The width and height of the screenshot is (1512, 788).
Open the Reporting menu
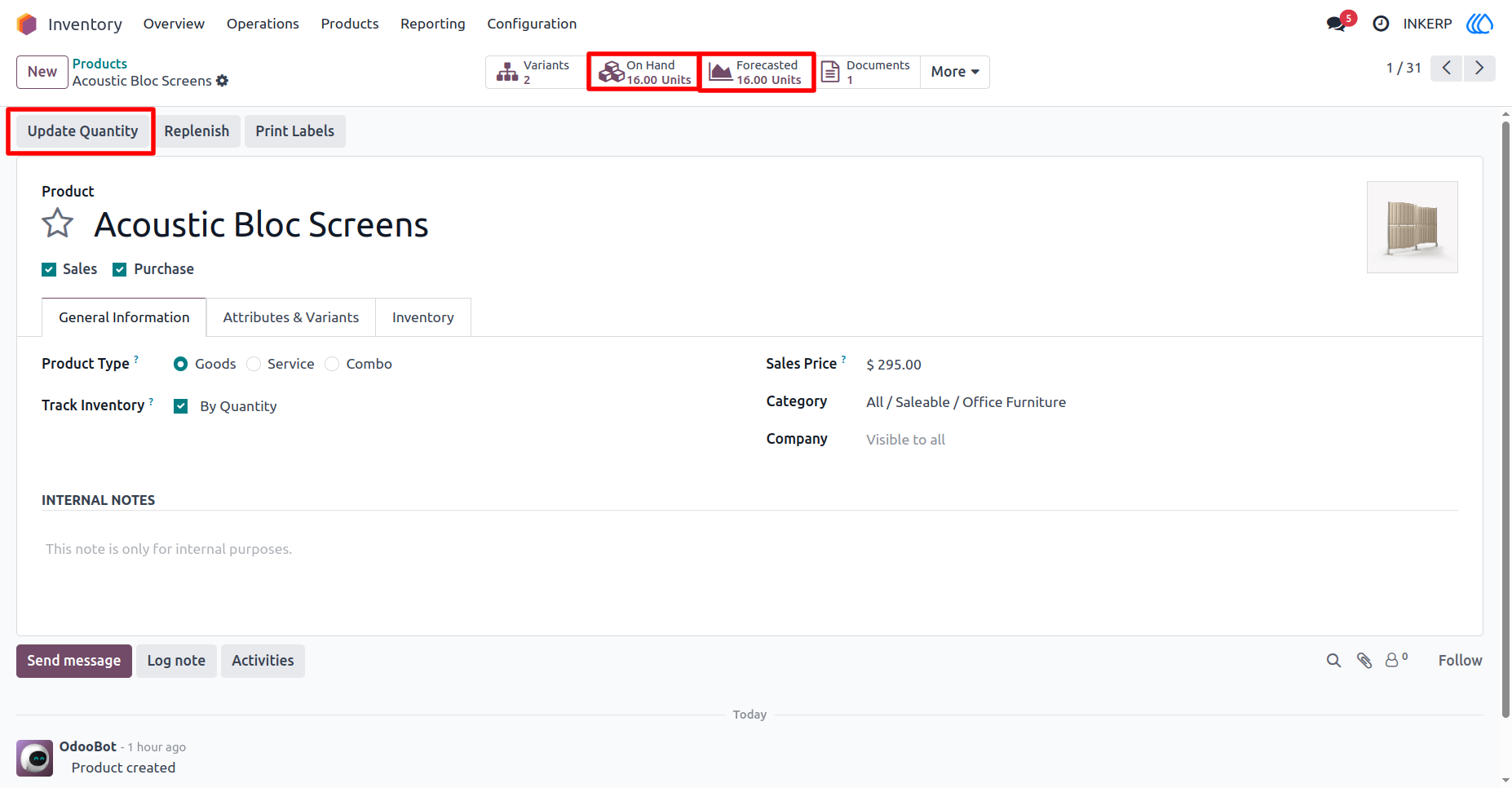(x=432, y=24)
